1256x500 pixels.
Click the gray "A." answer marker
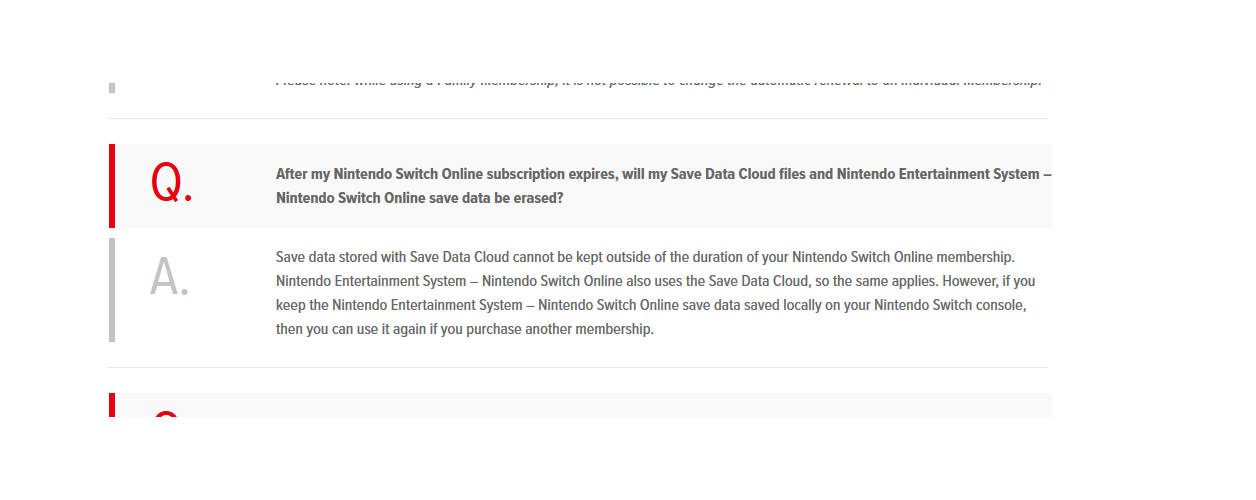pos(169,277)
